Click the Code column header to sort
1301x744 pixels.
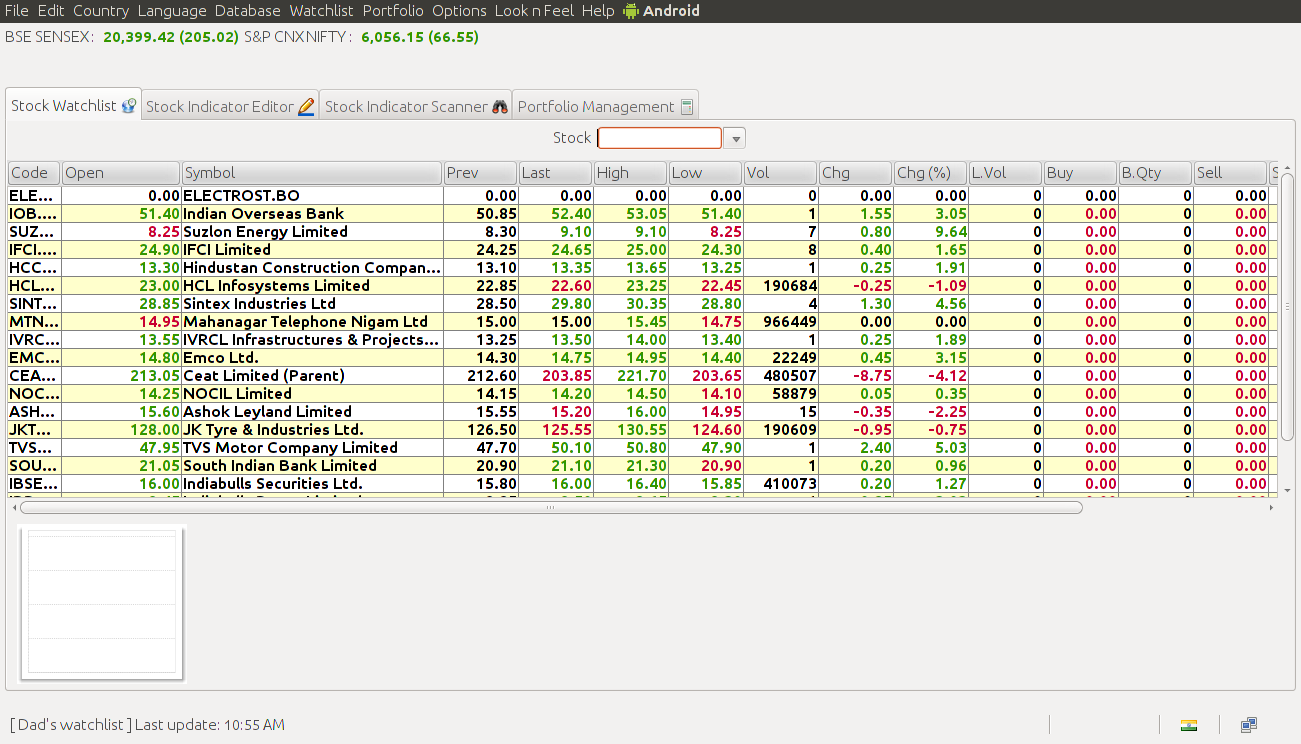click(x=31, y=172)
